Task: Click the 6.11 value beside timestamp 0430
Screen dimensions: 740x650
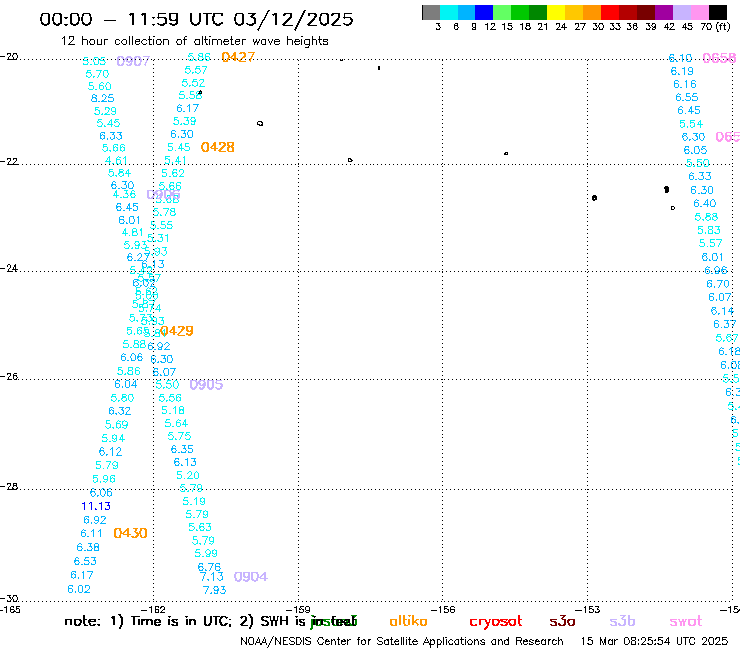Action: 91,533
